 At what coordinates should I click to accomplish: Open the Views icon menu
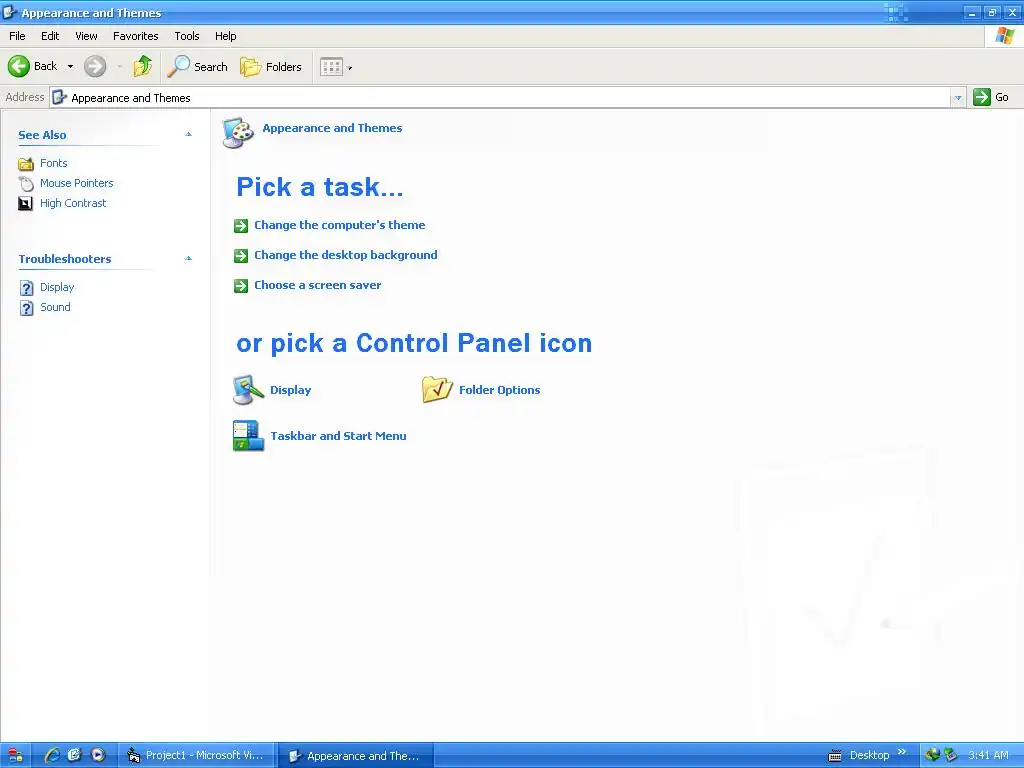coord(332,67)
